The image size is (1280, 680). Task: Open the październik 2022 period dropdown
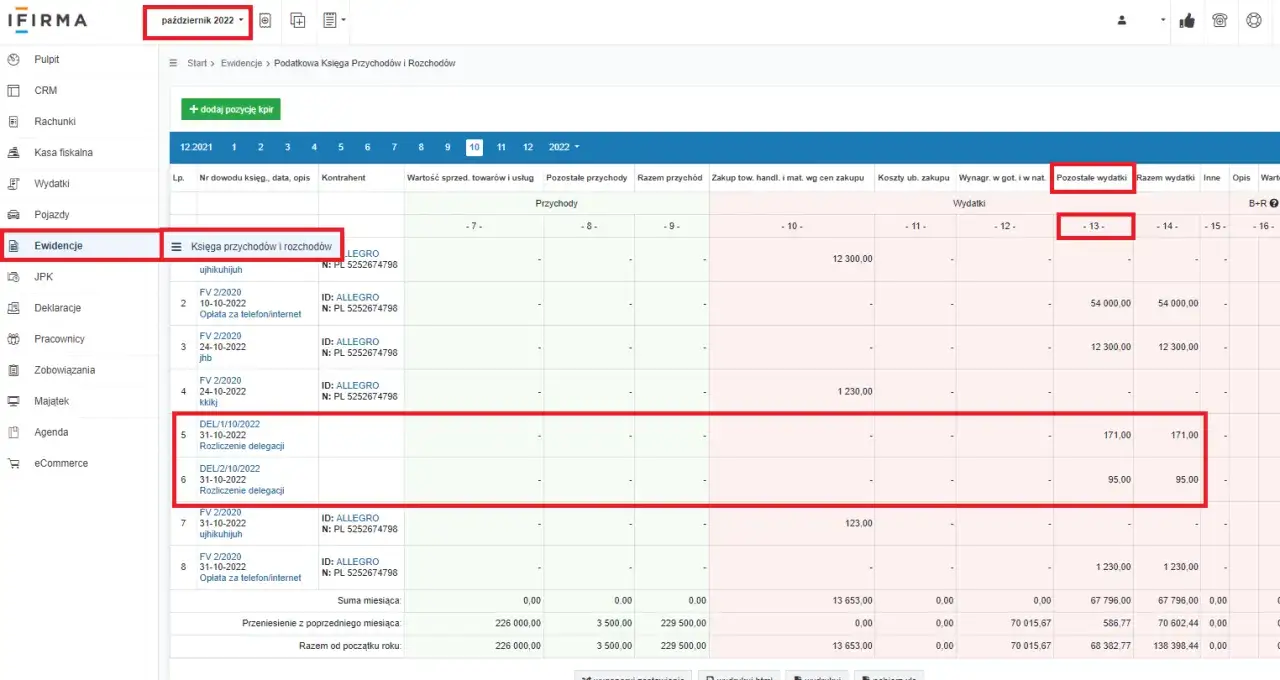(x=201, y=21)
